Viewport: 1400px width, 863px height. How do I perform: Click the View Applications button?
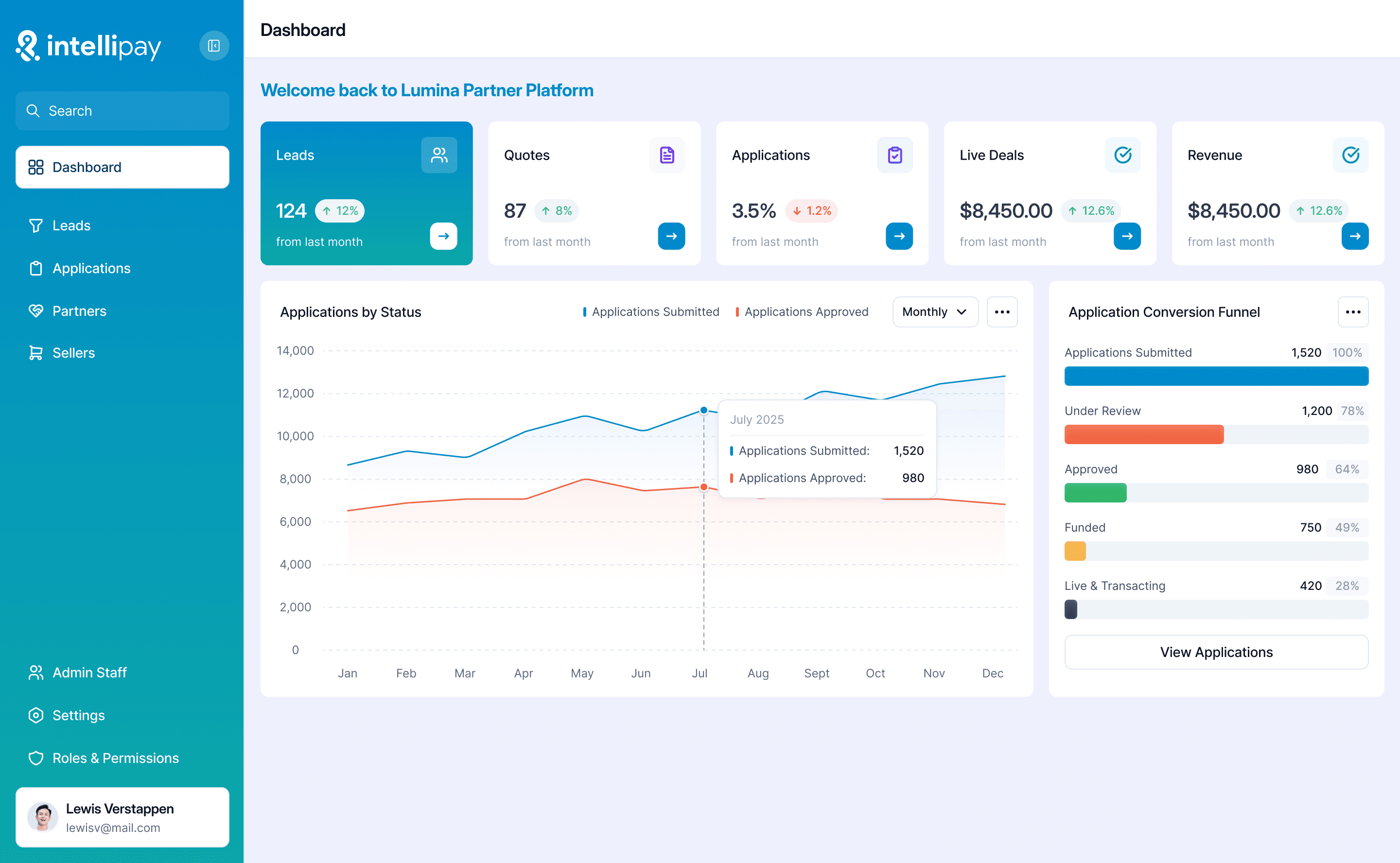[x=1216, y=652]
